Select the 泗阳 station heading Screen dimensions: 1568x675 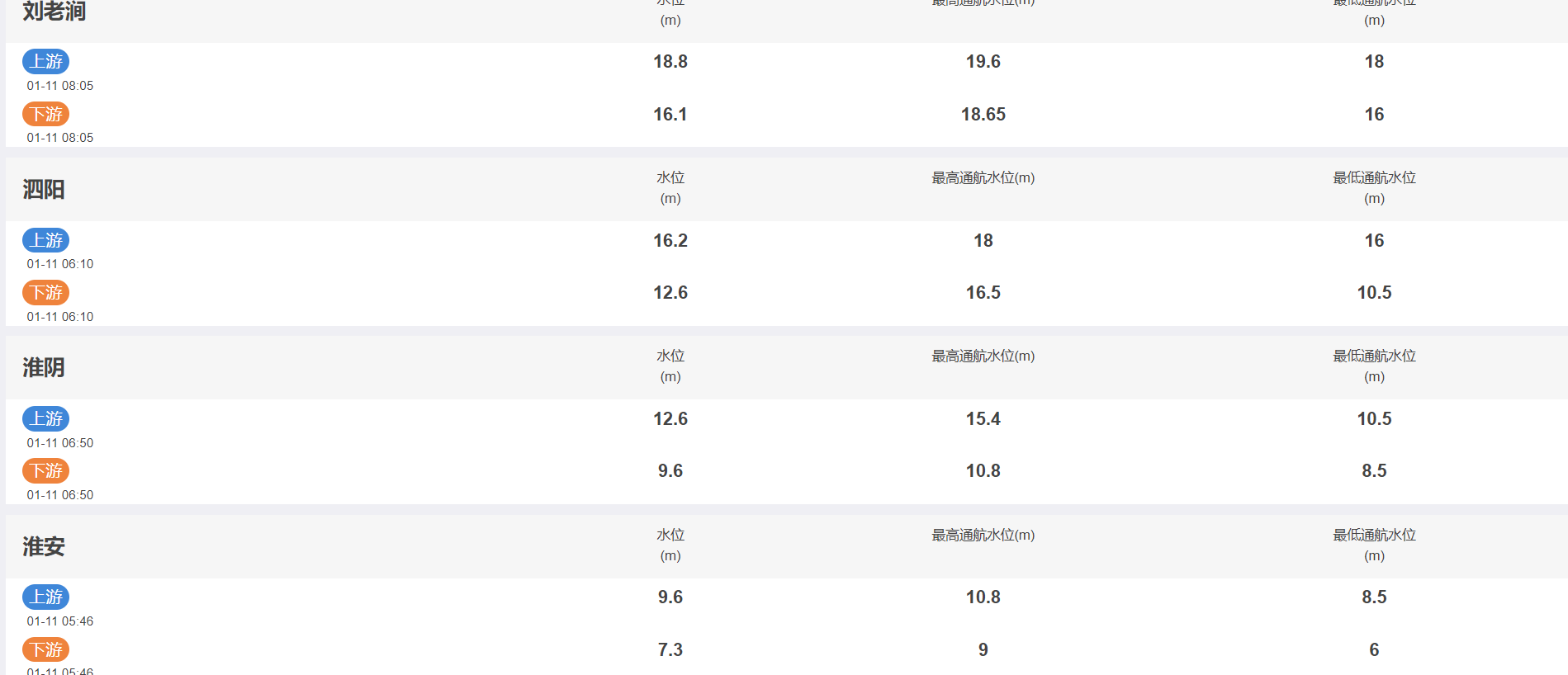[44, 190]
